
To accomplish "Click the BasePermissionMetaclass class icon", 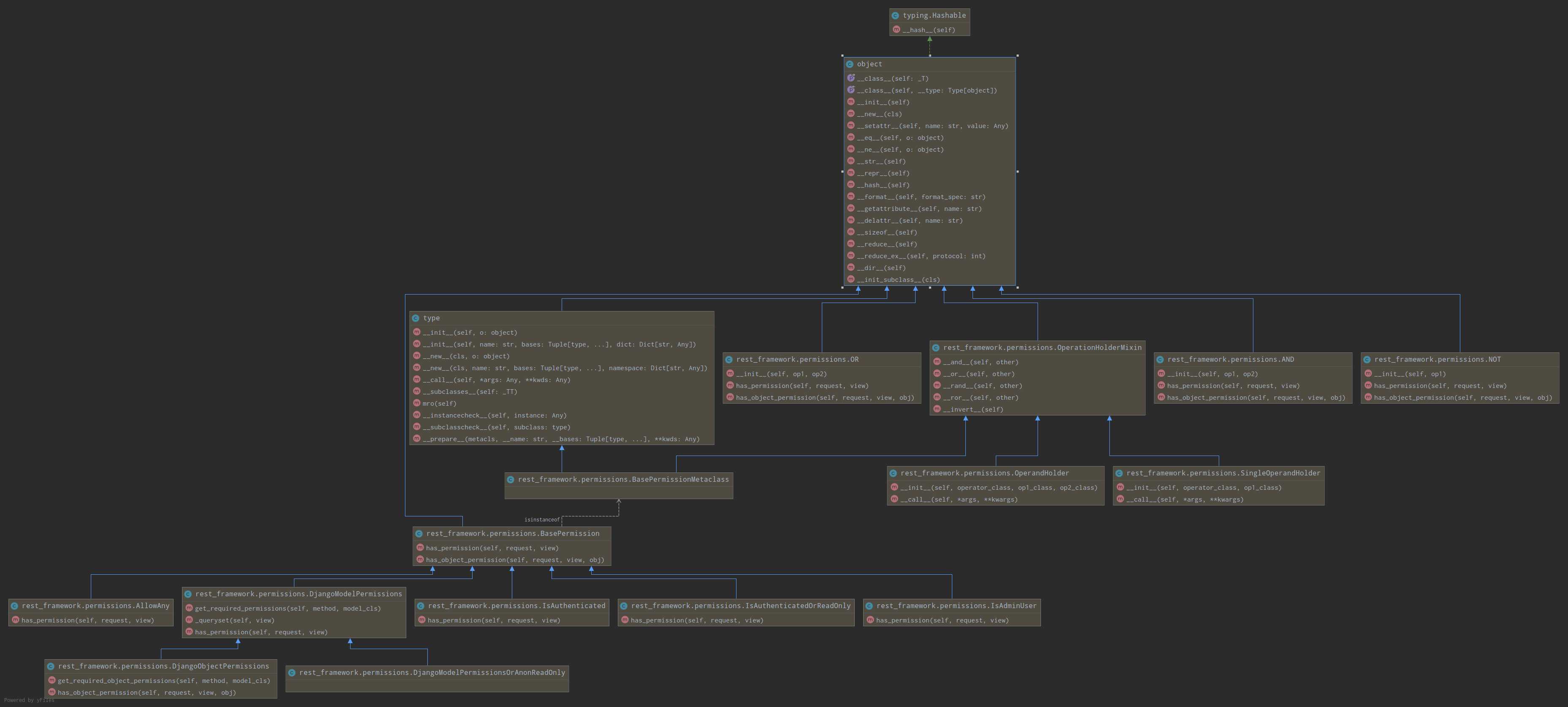I will click(x=511, y=479).
